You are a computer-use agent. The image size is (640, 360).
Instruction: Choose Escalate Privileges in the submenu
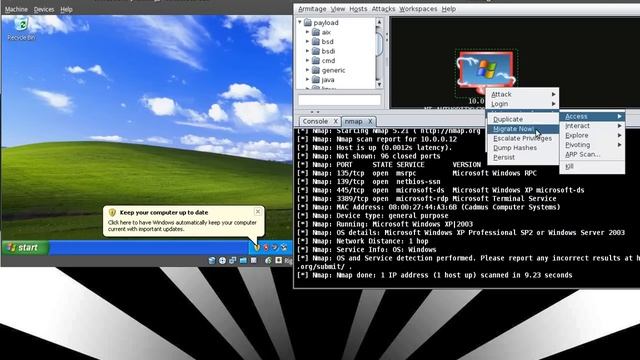pos(523,138)
